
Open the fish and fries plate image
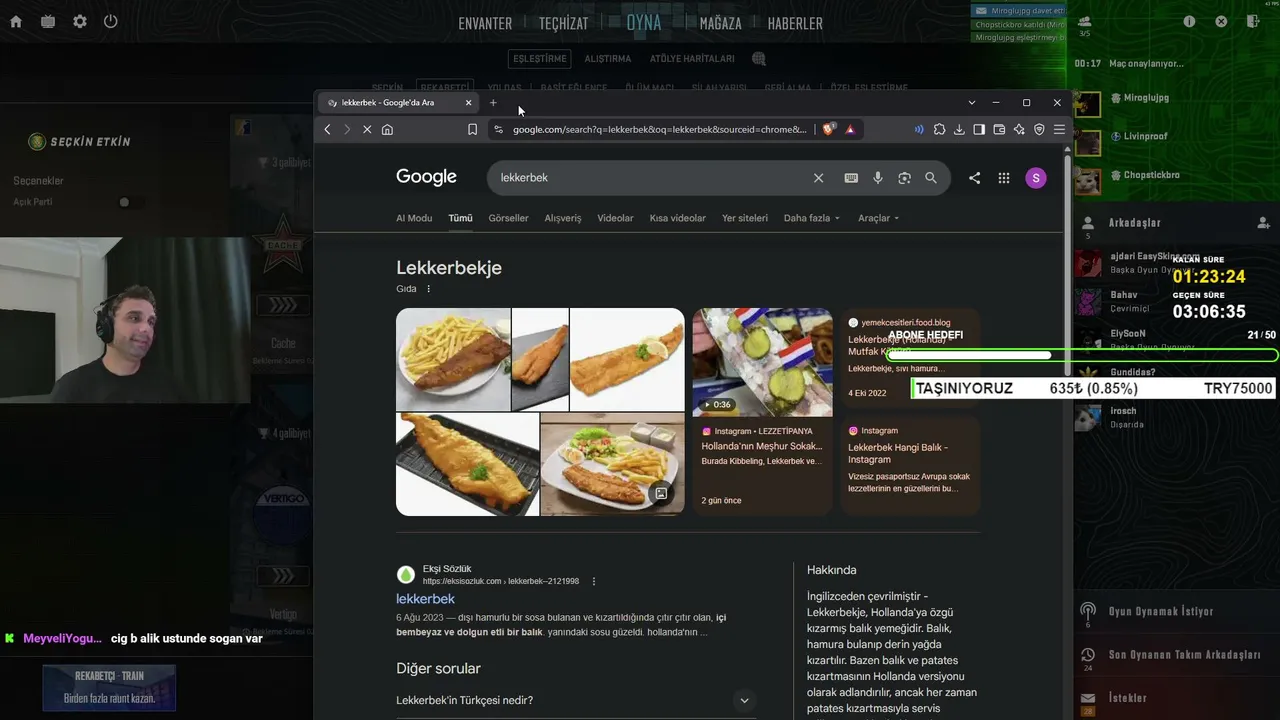[x=453, y=359]
